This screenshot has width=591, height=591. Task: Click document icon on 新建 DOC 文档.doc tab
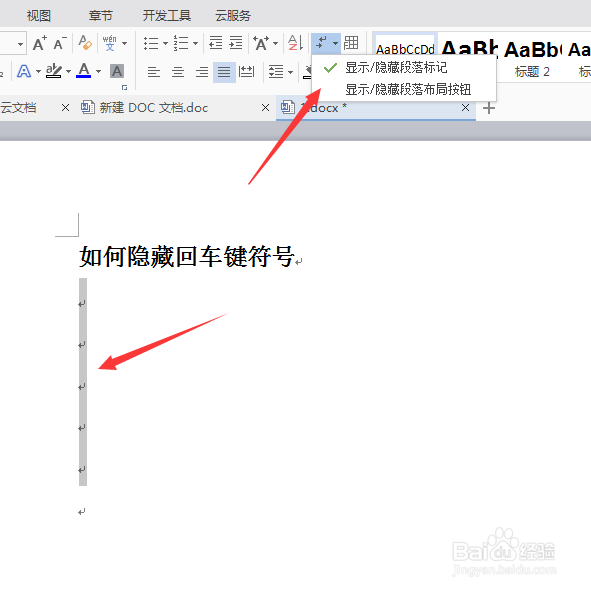(88, 107)
